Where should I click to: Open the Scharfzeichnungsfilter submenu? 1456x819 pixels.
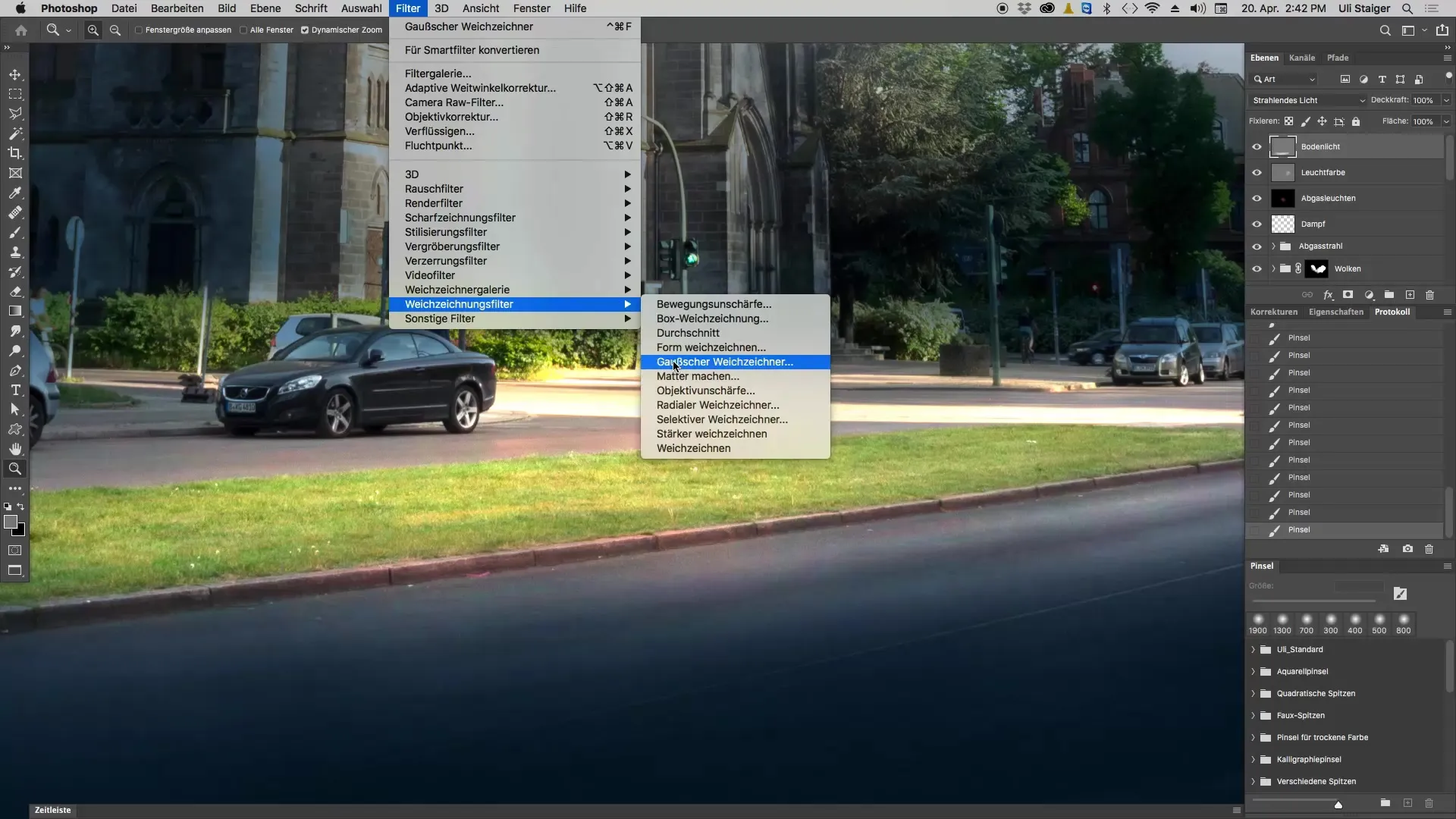pos(514,218)
